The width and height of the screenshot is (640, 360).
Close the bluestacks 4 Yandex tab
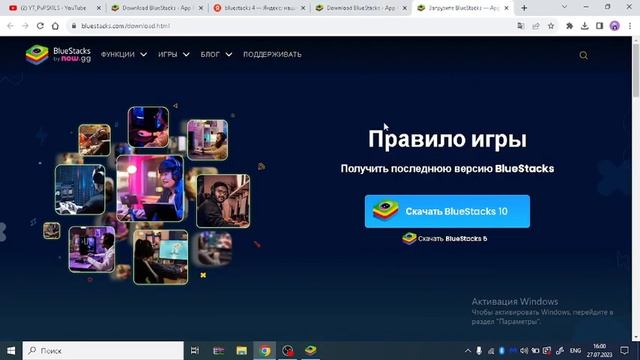point(303,8)
